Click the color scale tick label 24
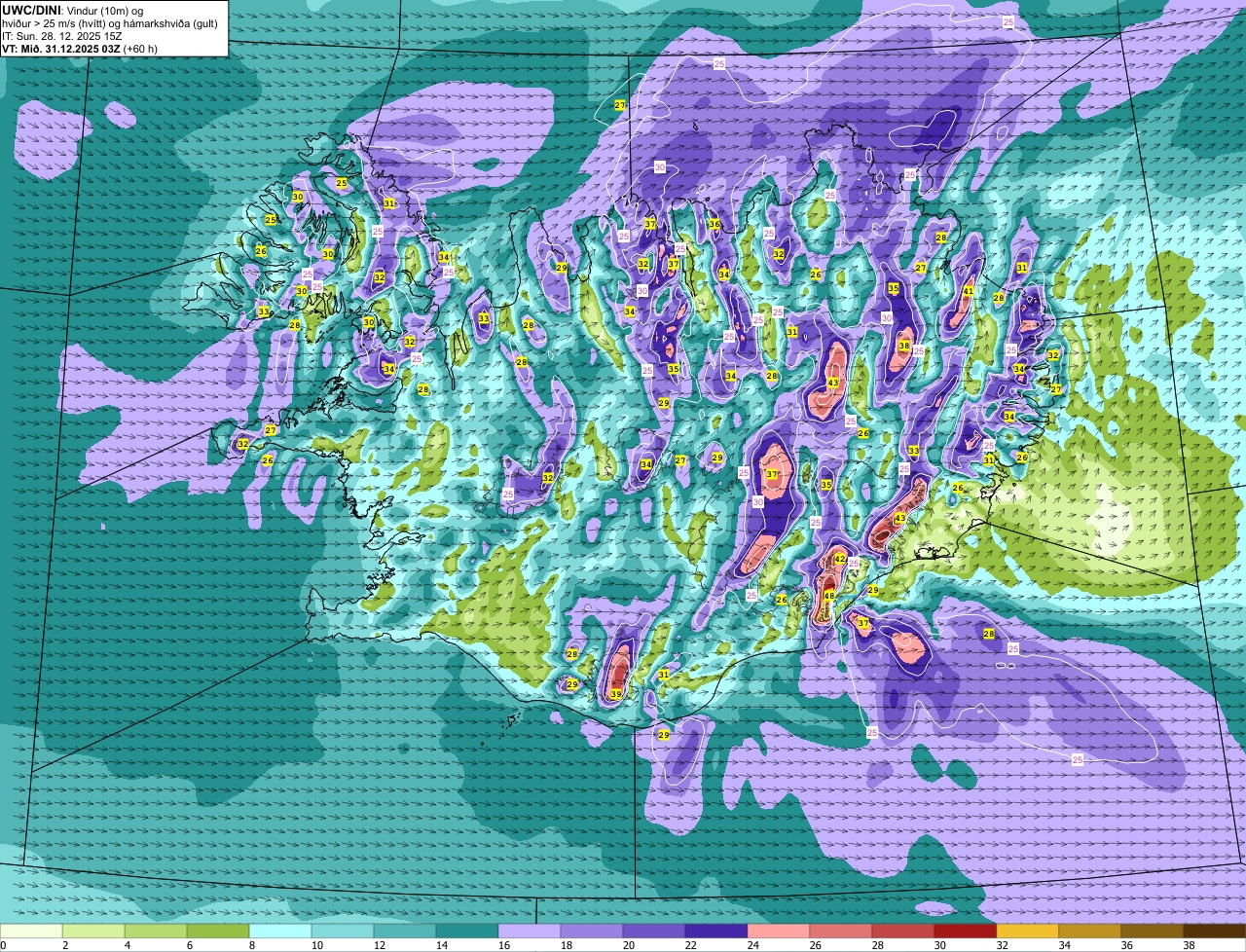Viewport: 1246px width, 952px height. 752,945
